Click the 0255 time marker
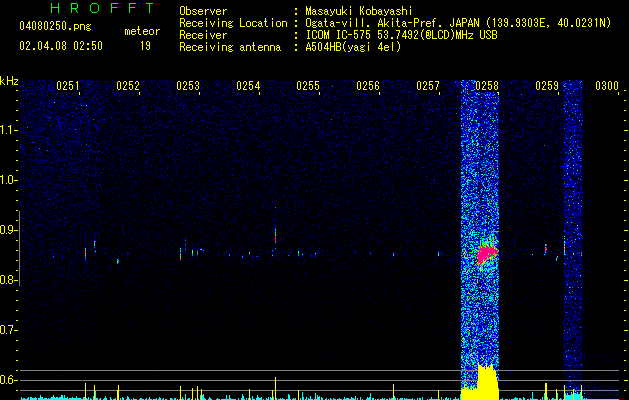Screen dimensions: 629x400 pos(308,86)
